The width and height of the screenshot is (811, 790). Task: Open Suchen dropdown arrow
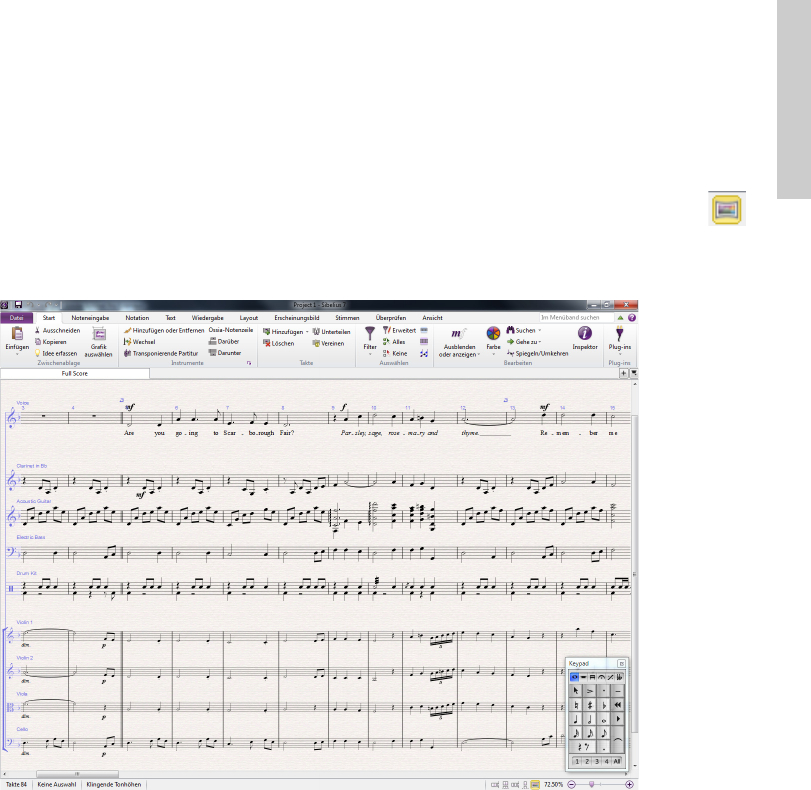tap(540, 331)
